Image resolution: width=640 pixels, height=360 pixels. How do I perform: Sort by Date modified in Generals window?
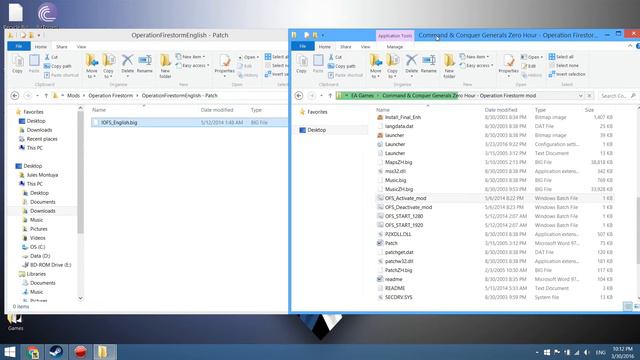click(501, 110)
